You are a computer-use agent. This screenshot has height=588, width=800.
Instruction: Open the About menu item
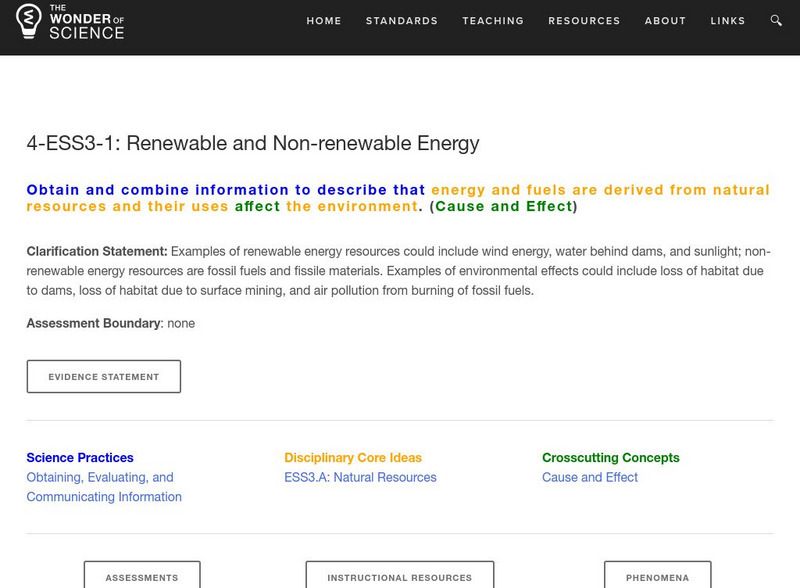point(665,21)
